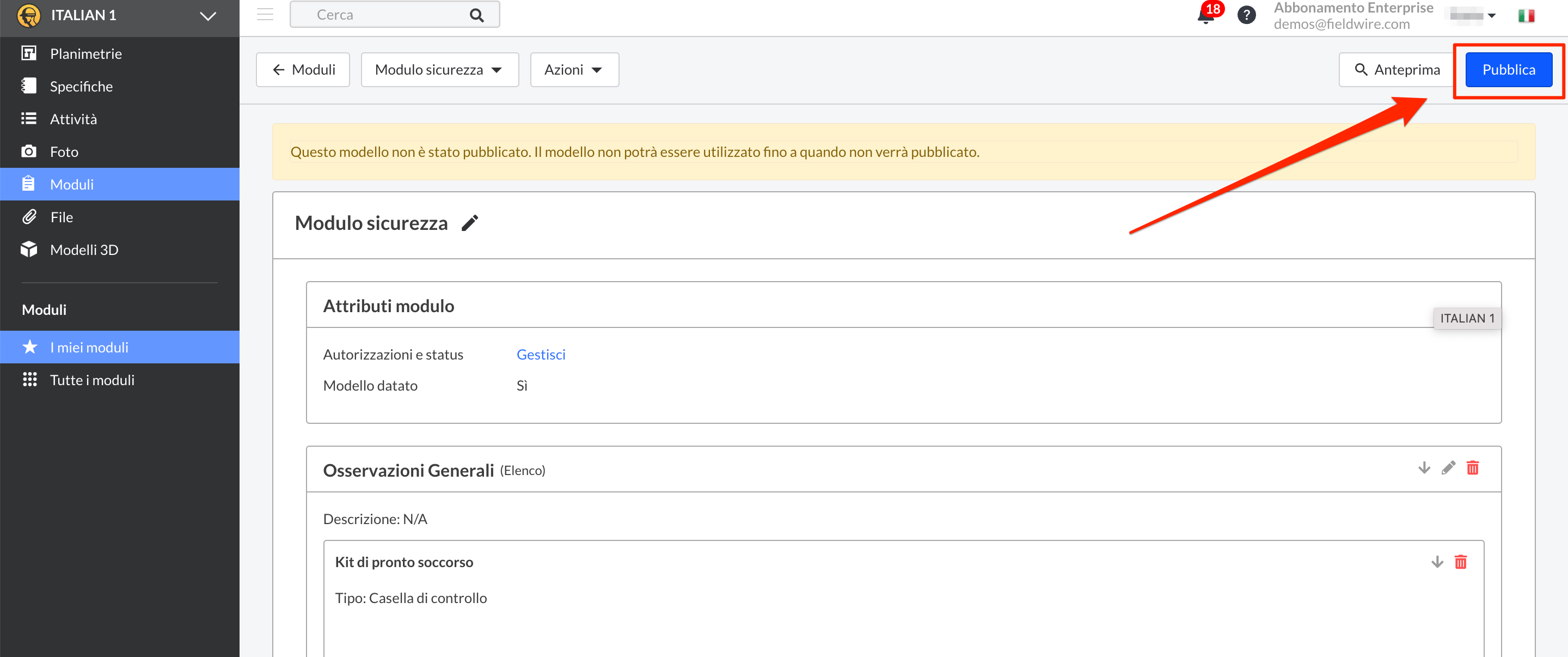Delete Kit di pronto soccorso item
Image resolution: width=1568 pixels, height=657 pixels.
click(1461, 562)
